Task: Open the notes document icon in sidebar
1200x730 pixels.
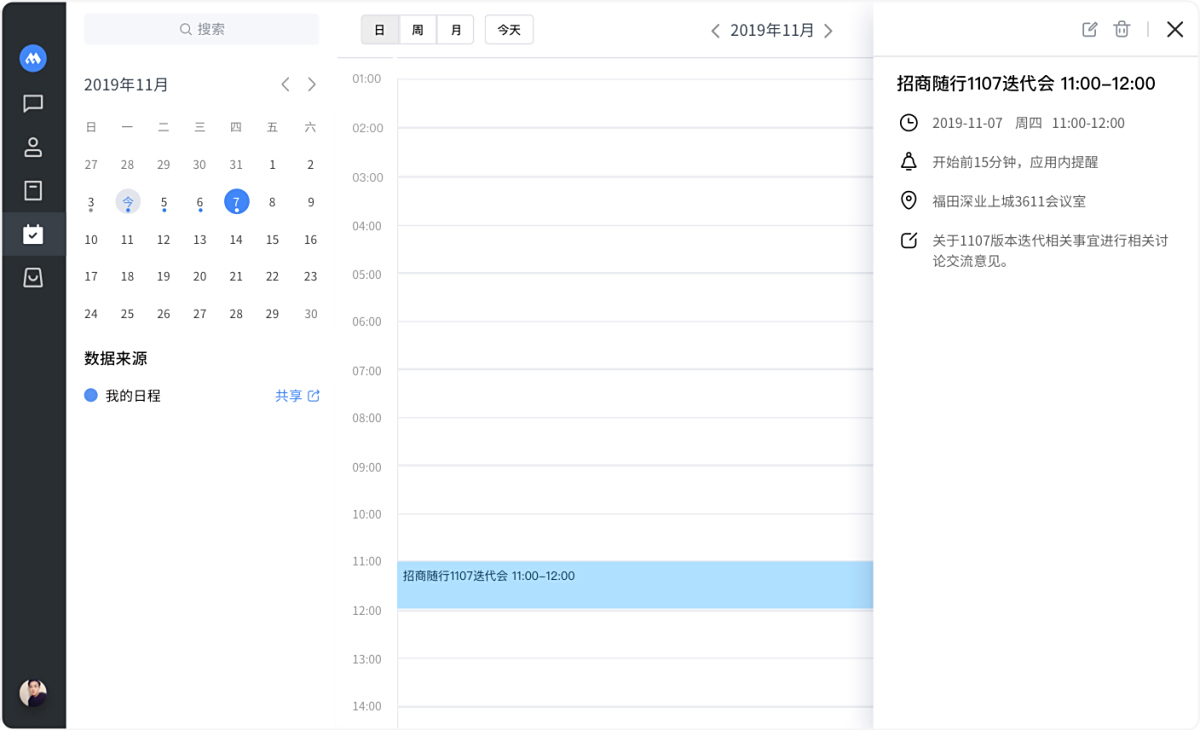Action: tap(33, 190)
